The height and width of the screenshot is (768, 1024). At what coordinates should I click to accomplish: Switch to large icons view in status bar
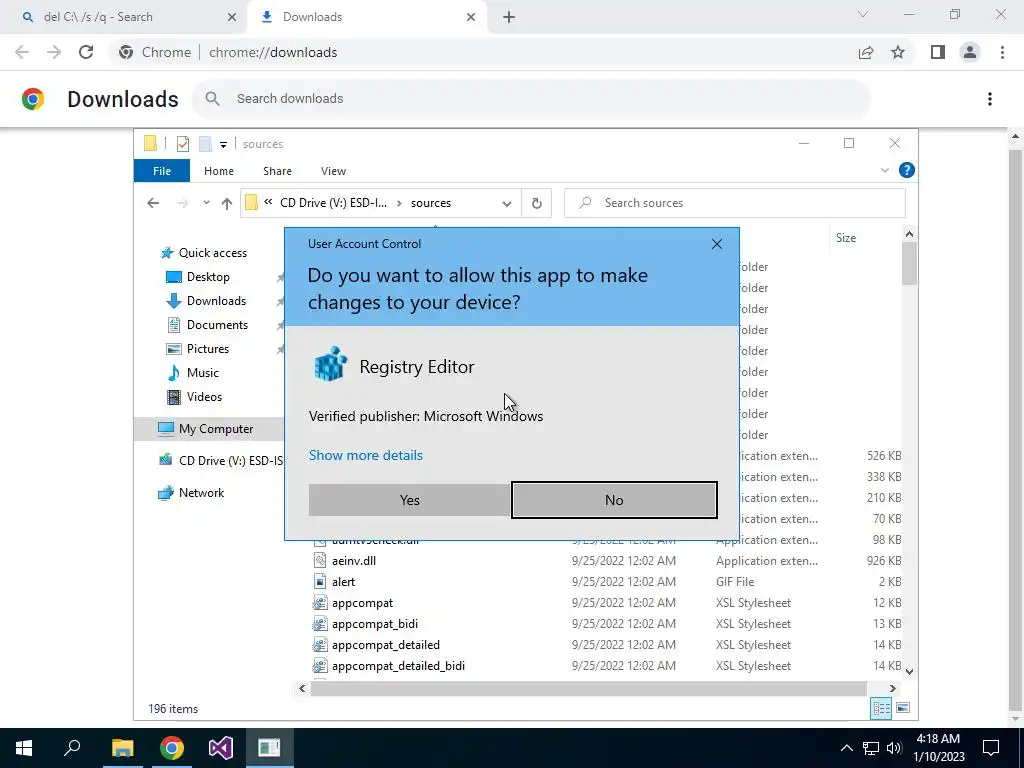(x=903, y=708)
